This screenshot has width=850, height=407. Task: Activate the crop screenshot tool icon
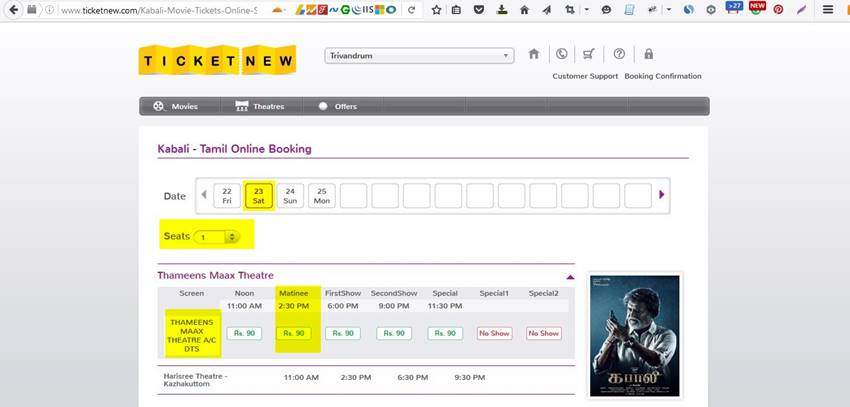click(x=569, y=10)
